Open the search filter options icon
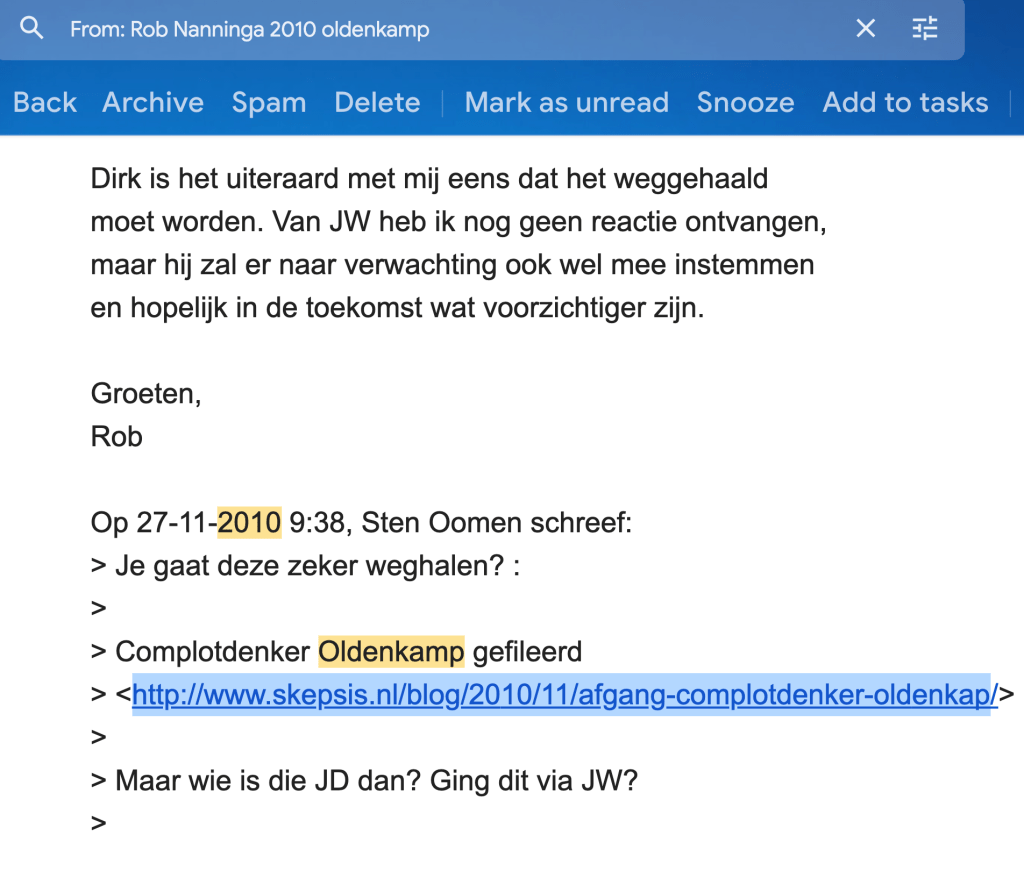This screenshot has width=1024, height=871. pos(925,29)
